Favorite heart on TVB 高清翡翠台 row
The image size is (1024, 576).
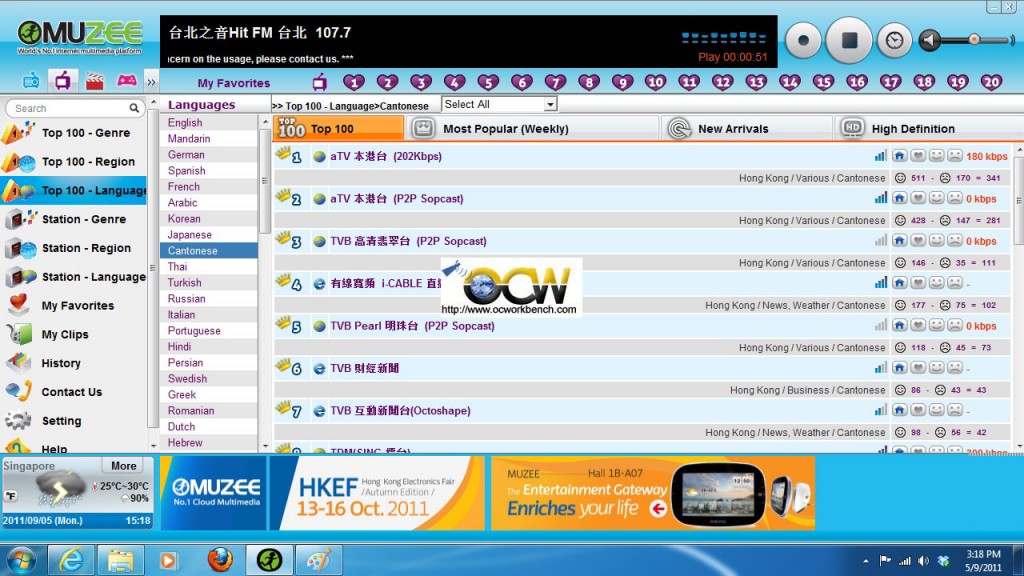918,240
